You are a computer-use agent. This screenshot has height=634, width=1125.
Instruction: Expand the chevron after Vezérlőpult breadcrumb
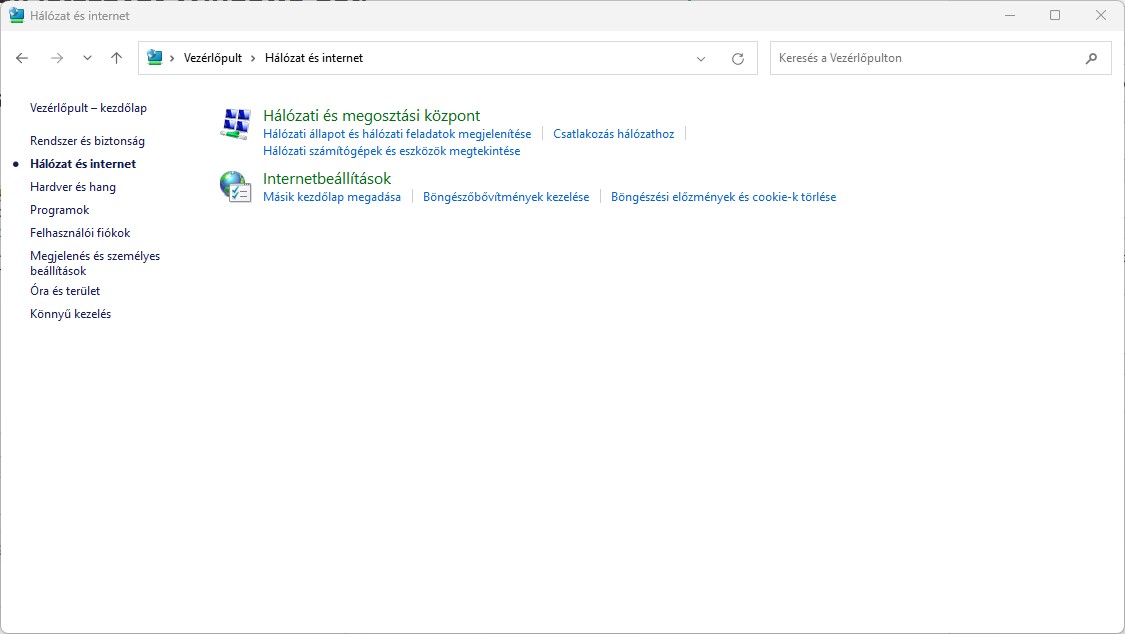click(253, 58)
